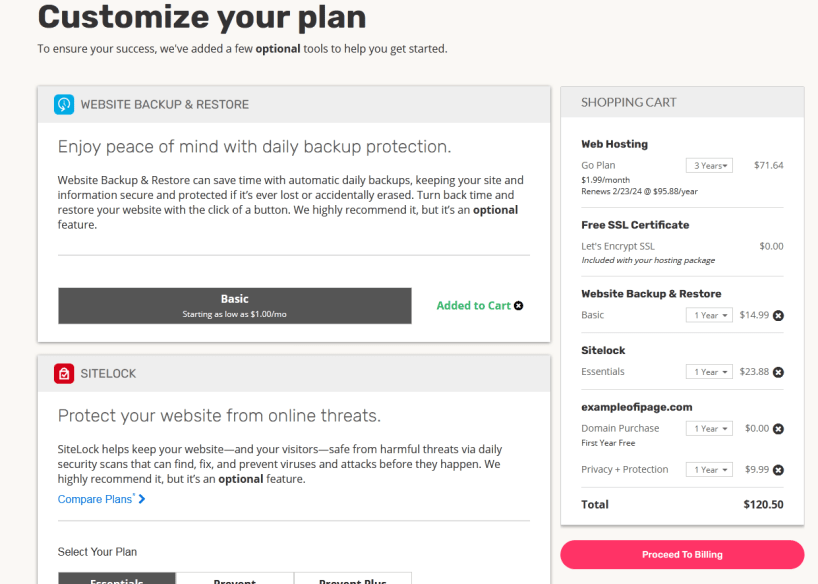This screenshot has height=584, width=818.
Task: Click the Website Backup & Restore header icon
Action: click(x=64, y=104)
